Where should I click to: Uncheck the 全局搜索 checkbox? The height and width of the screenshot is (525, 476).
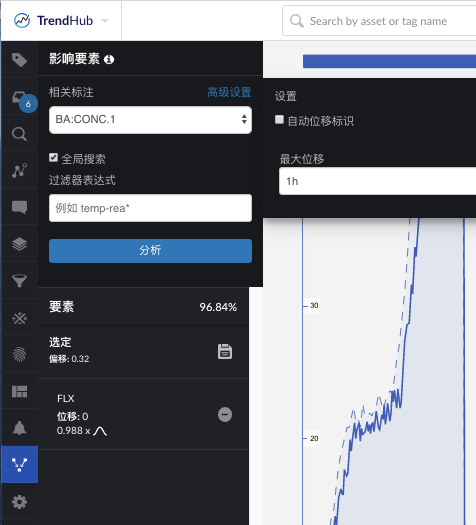click(53, 157)
